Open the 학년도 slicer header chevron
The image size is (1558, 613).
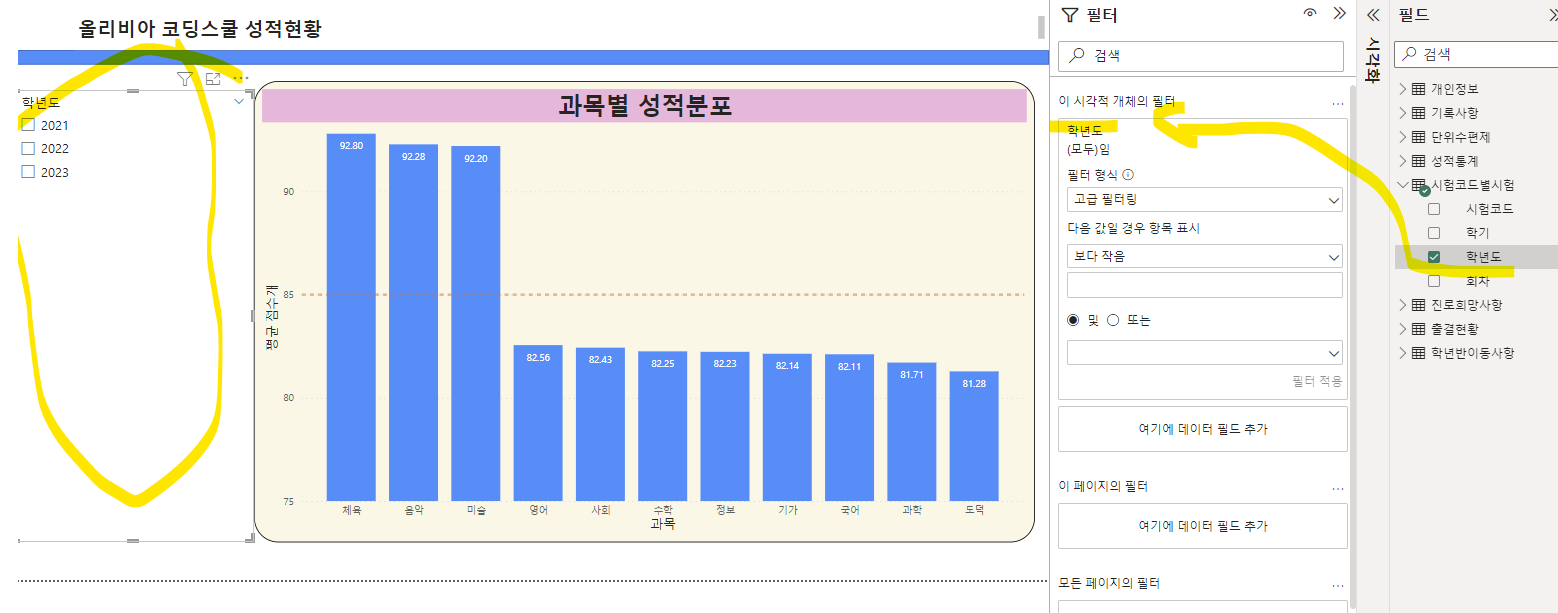point(239,101)
